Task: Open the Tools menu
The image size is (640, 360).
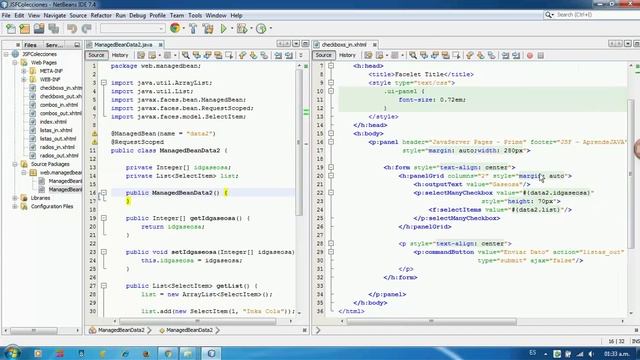Action: (x=195, y=16)
